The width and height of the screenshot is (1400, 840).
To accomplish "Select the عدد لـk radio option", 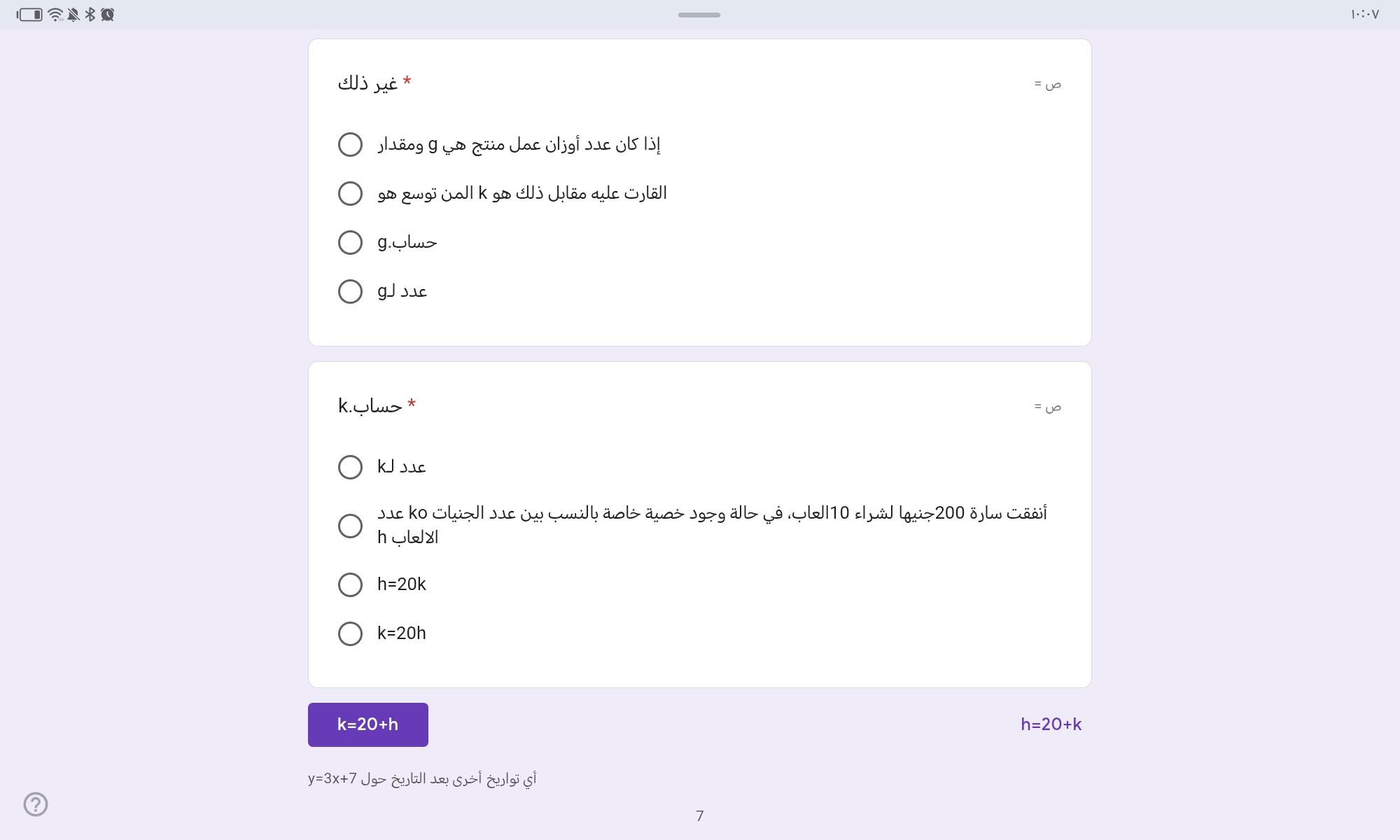I will [350, 467].
